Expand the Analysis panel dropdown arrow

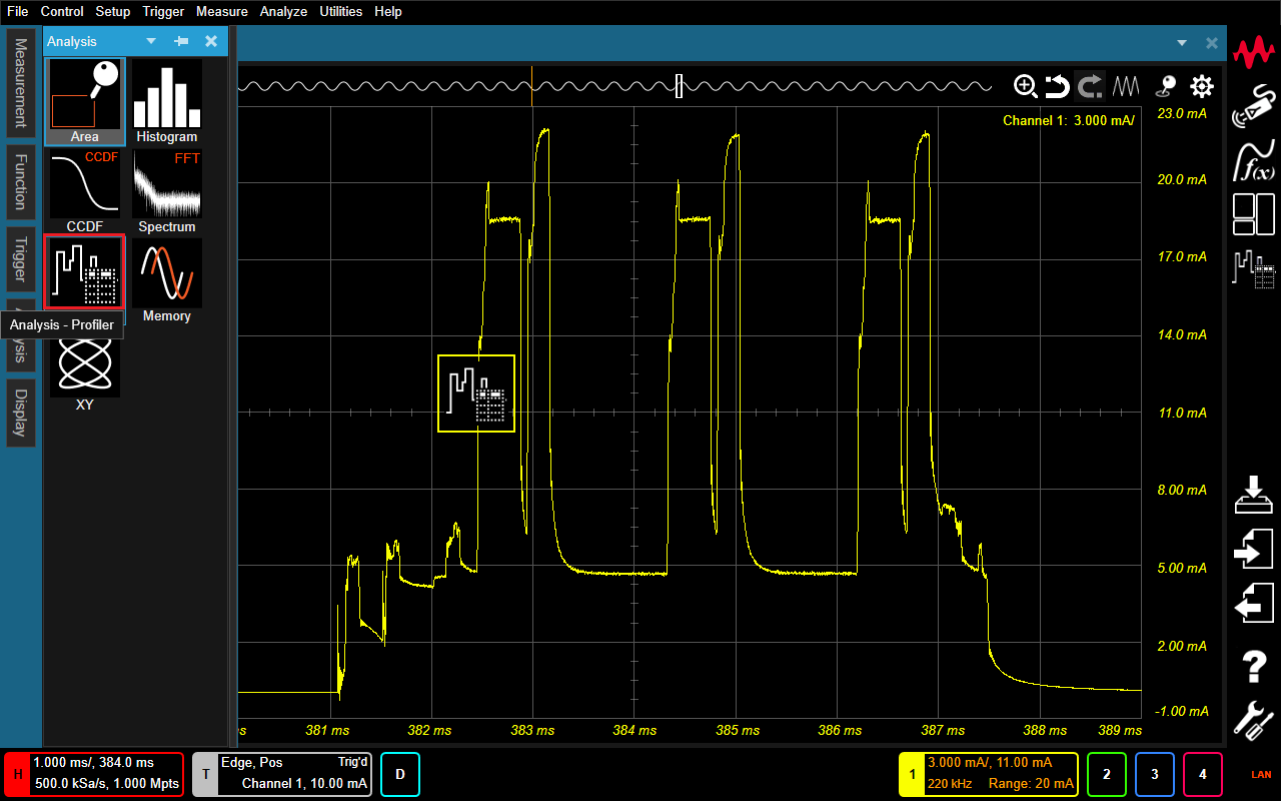click(151, 41)
